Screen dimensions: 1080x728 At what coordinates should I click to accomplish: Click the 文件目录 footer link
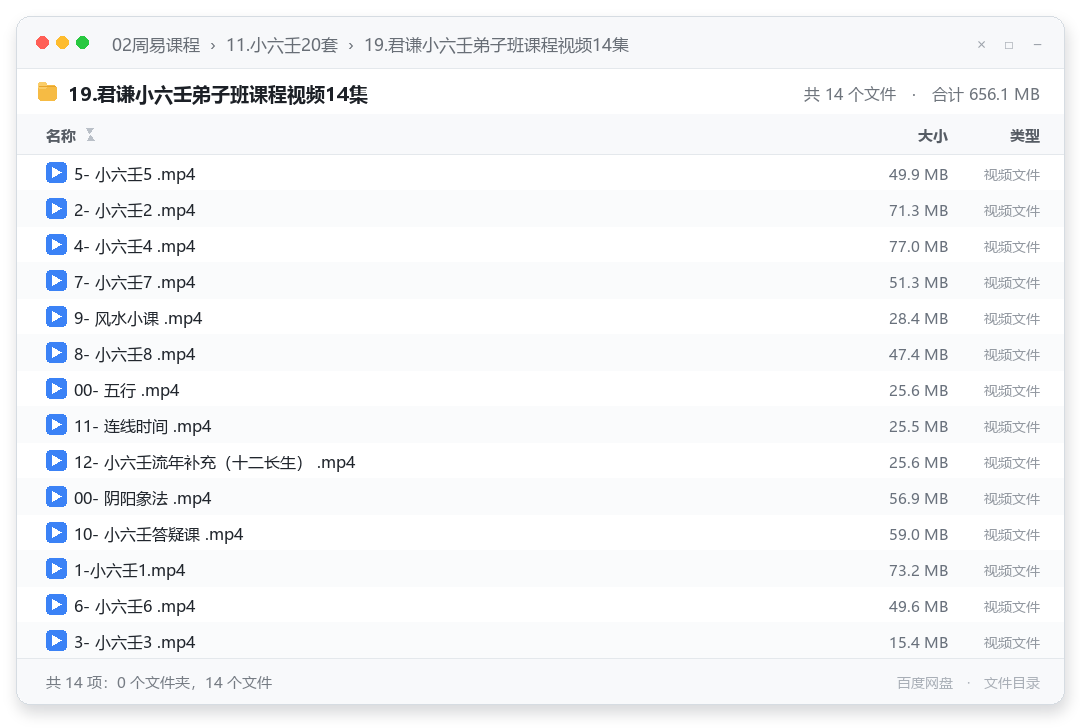1012,683
